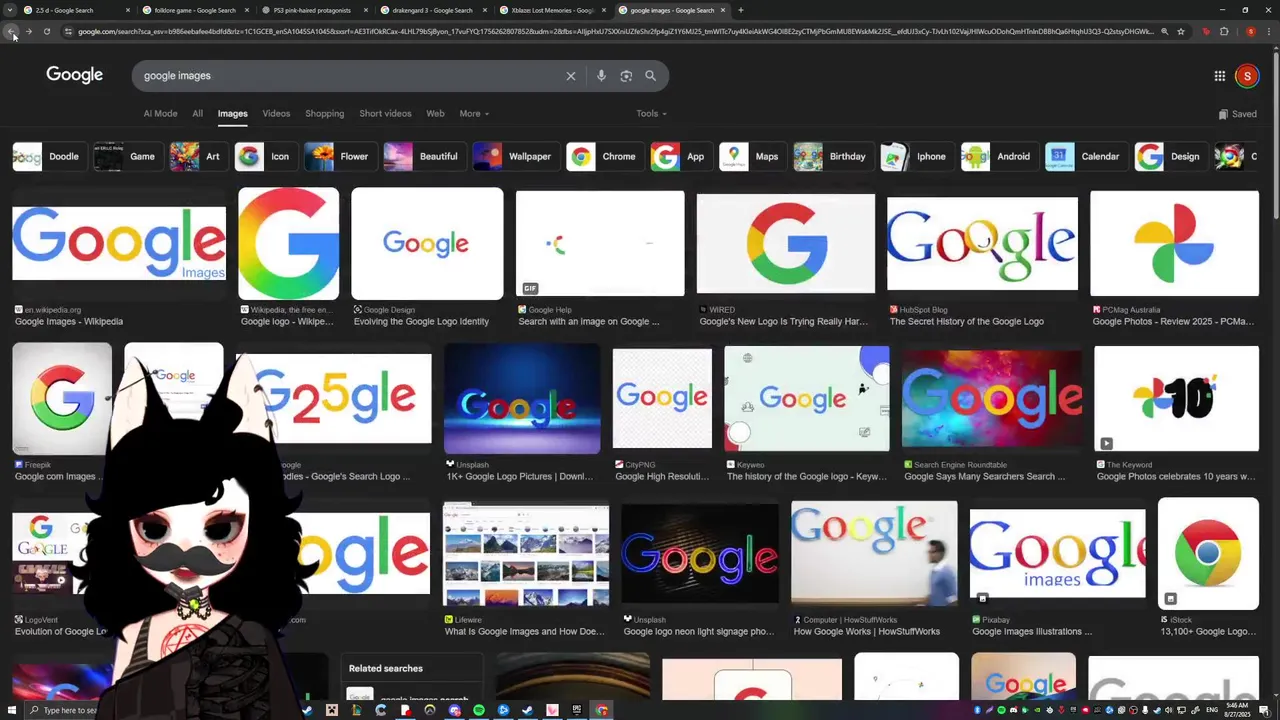Filter images by the Flower chip
This screenshot has height=720, width=1280.
(338, 156)
